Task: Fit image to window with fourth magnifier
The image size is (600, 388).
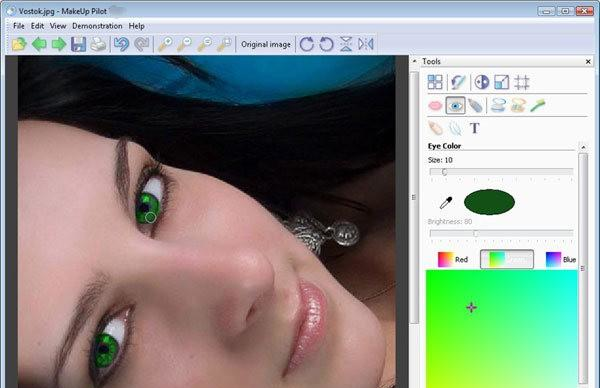Action: tap(224, 44)
